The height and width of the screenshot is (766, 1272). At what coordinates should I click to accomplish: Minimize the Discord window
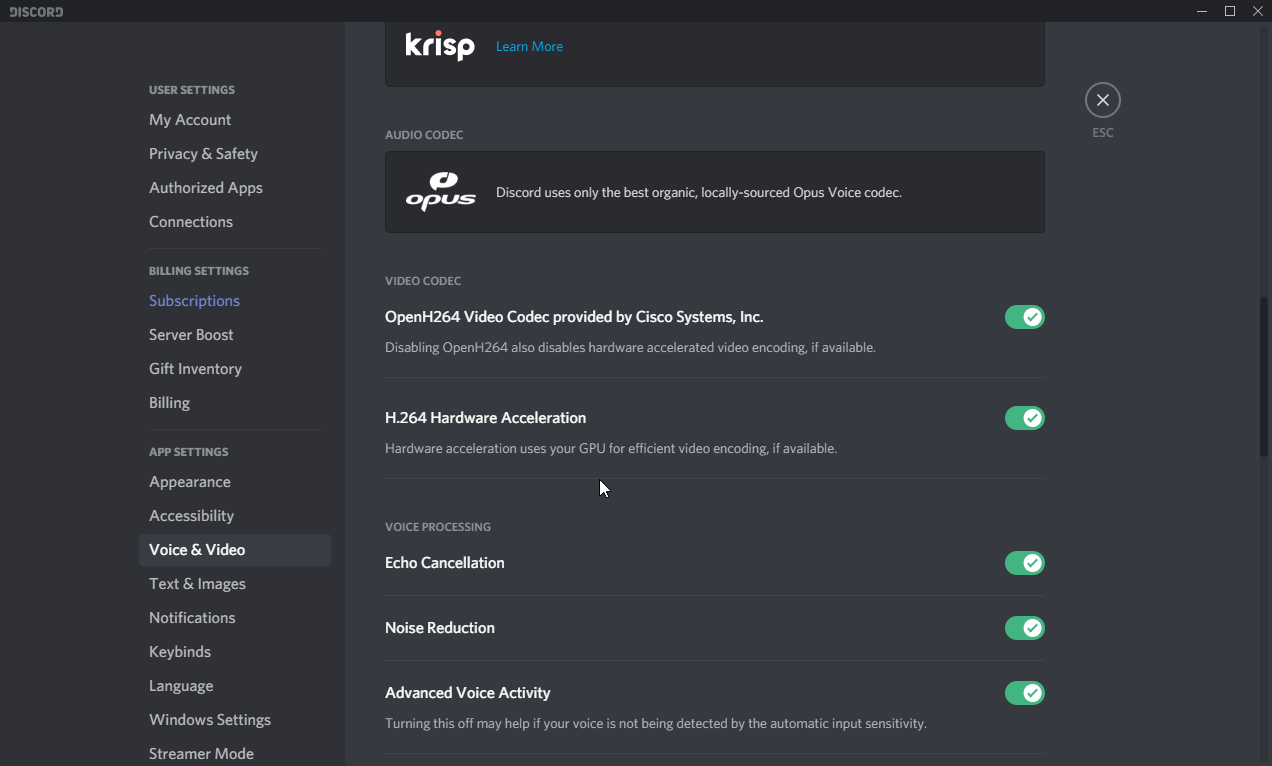[1201, 11]
